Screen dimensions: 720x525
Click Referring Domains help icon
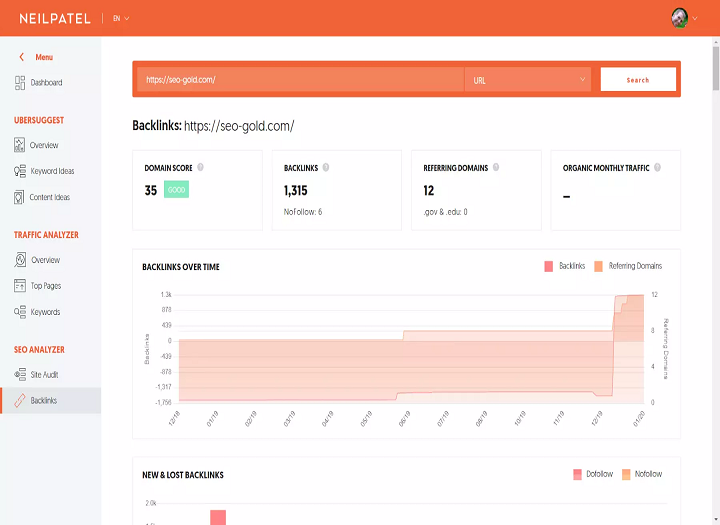coord(496,167)
